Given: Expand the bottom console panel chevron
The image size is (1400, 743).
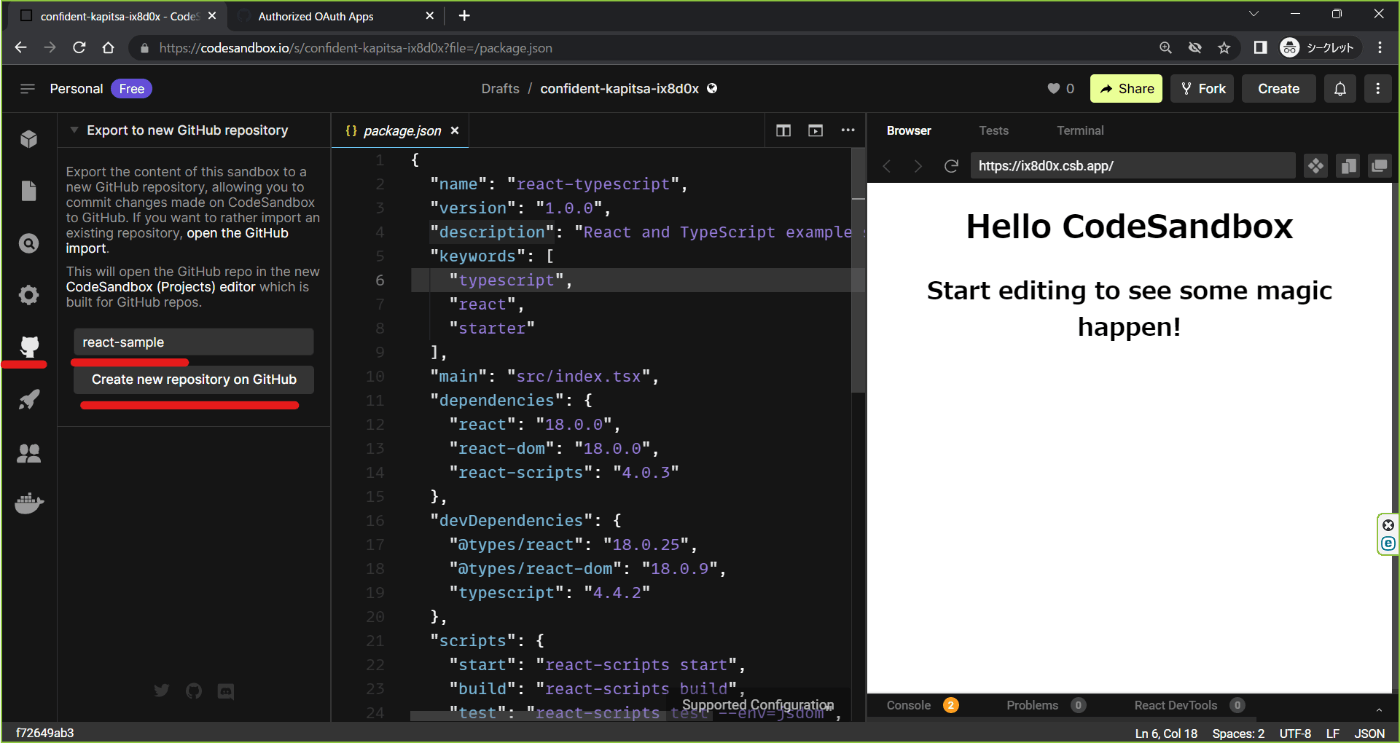Looking at the screenshot, I should coord(1380,708).
